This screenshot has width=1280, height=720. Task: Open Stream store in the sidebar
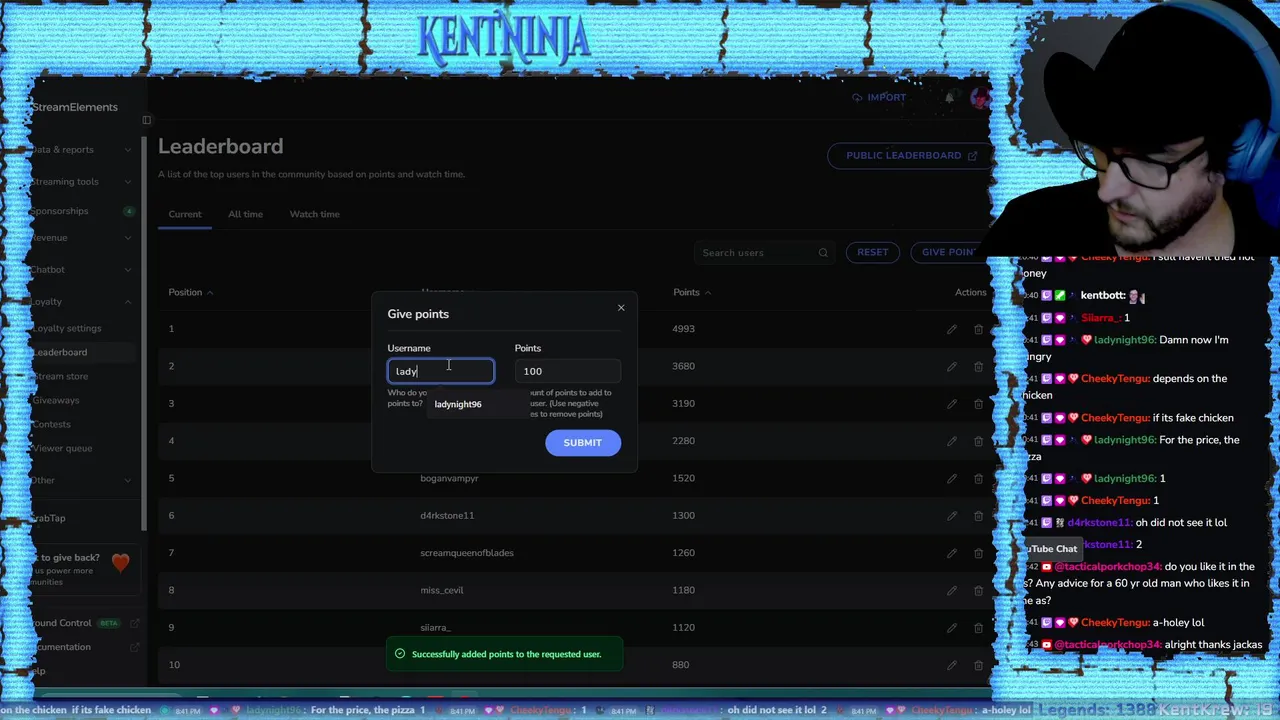61,376
